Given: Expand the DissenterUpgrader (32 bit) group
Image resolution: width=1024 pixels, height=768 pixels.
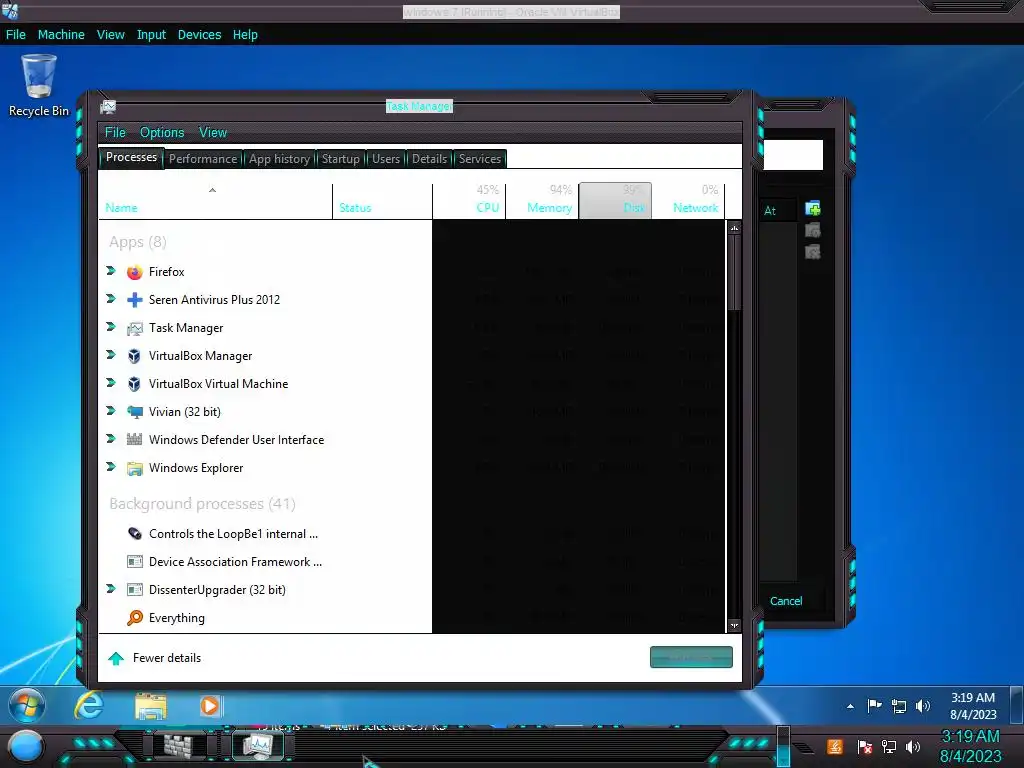Looking at the screenshot, I should 110,589.
